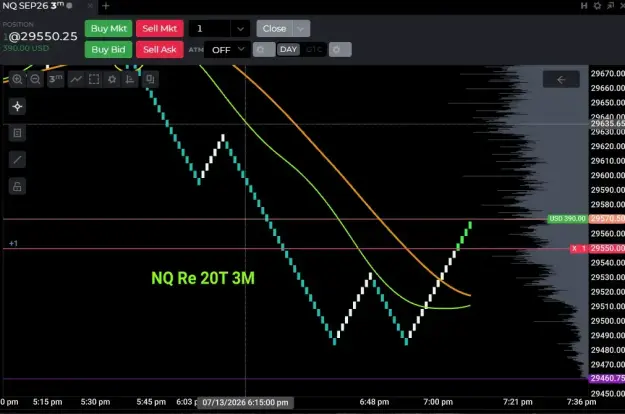Click the zoom in magnifier icon

[17, 79]
